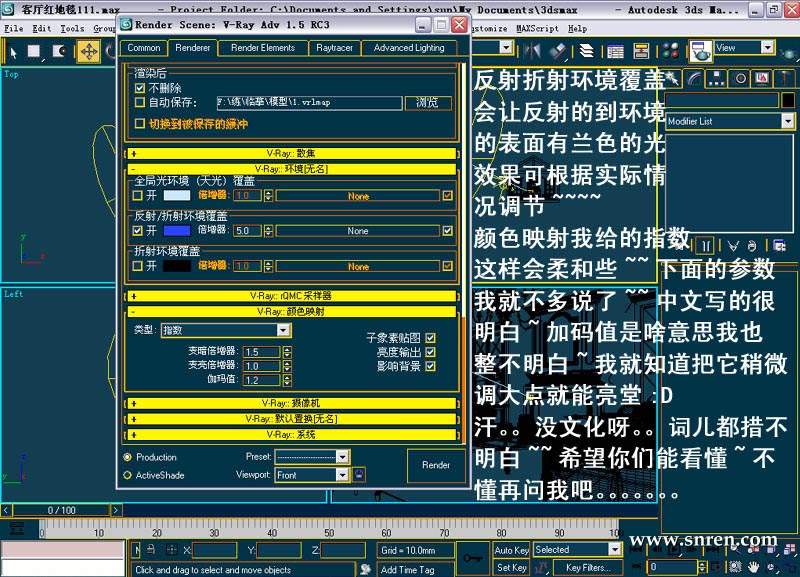
Task: Choose the rectangular selection region tool
Action: [34, 52]
